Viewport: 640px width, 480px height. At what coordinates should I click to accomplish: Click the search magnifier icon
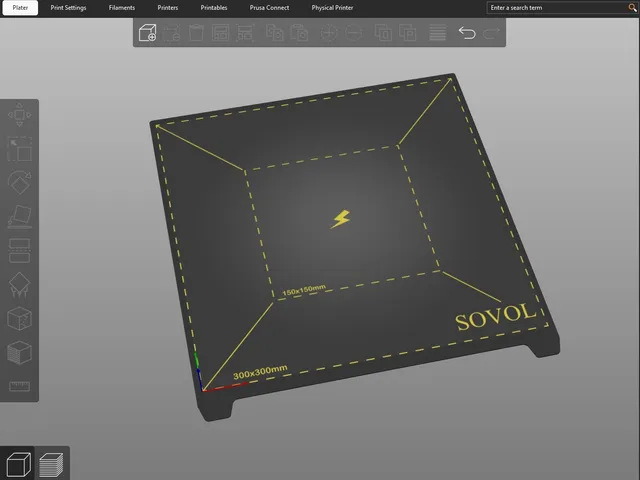(x=632, y=8)
